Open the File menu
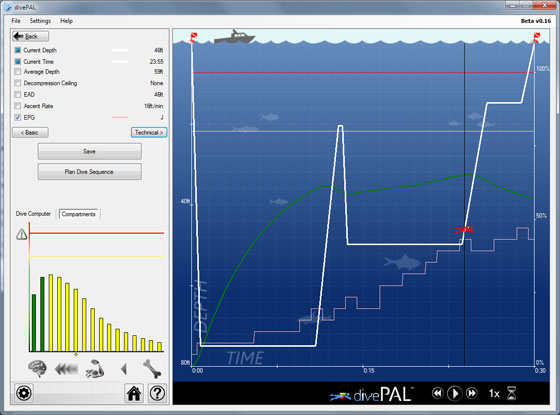Viewport: 560px width, 415px height. click(16, 21)
